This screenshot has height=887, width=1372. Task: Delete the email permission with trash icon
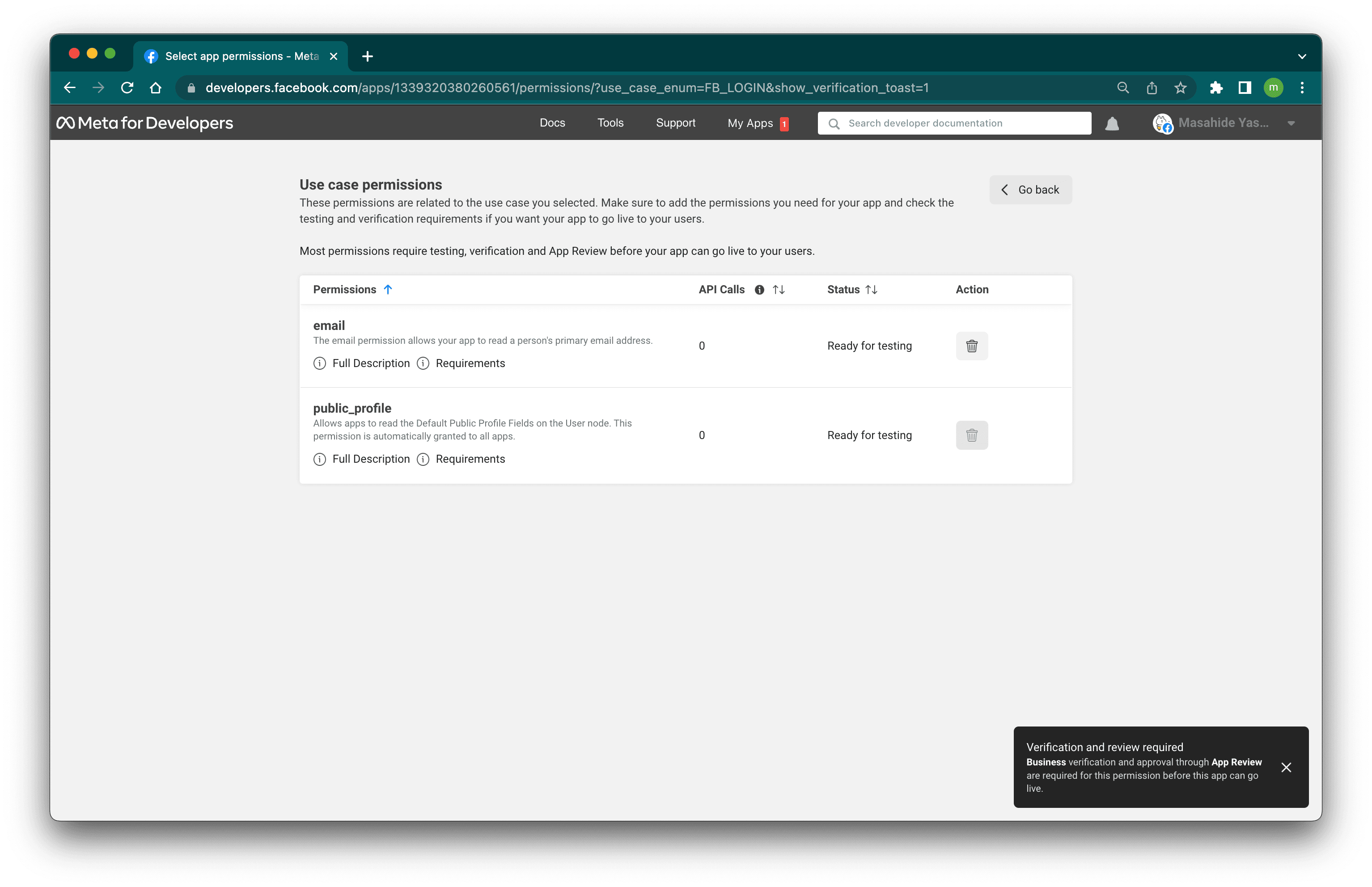(971, 346)
